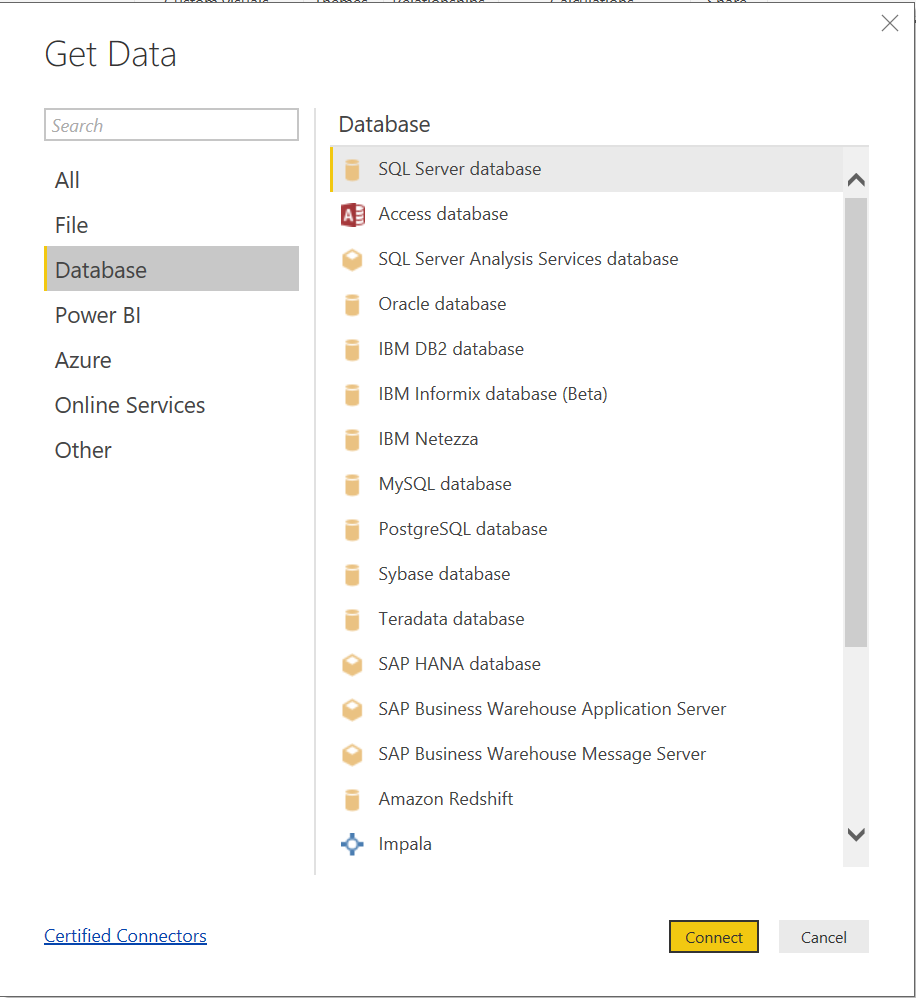
Task: Click the PostgreSQL database cylinder icon
Action: point(352,530)
